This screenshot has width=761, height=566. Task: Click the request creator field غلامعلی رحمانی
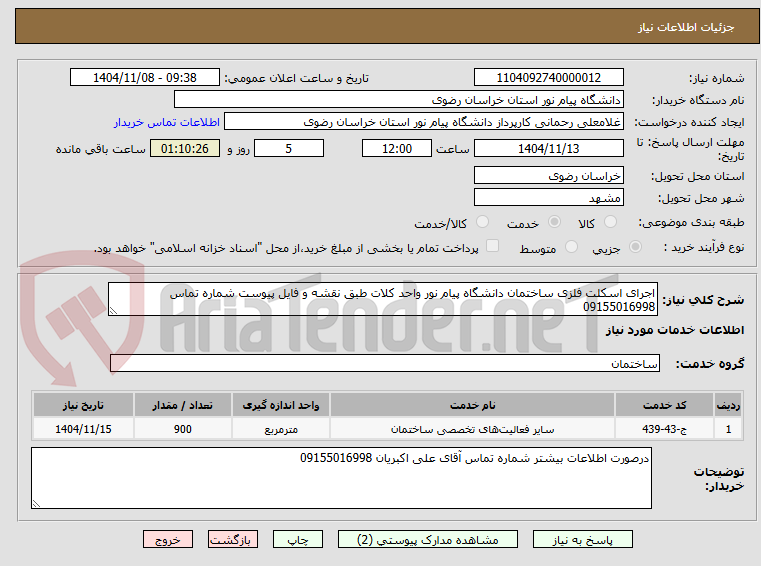pyautogui.click(x=423, y=122)
